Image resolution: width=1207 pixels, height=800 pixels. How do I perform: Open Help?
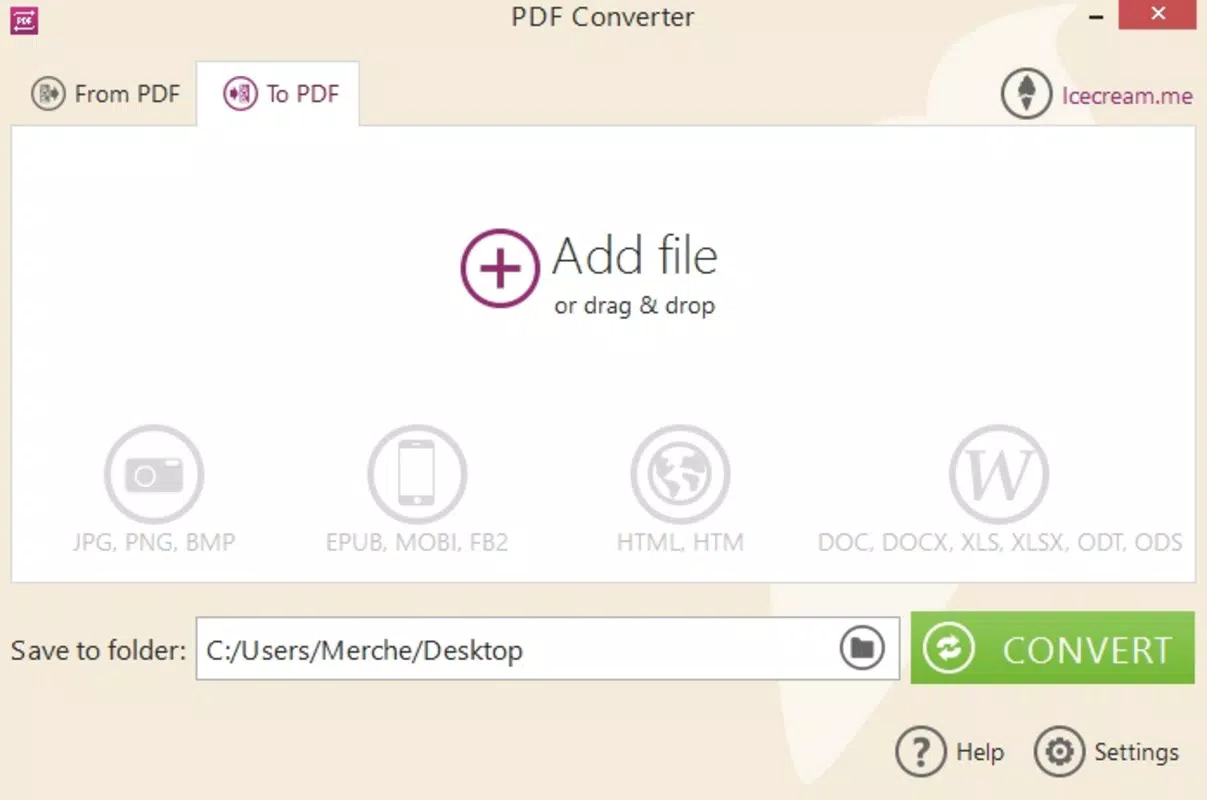point(949,751)
